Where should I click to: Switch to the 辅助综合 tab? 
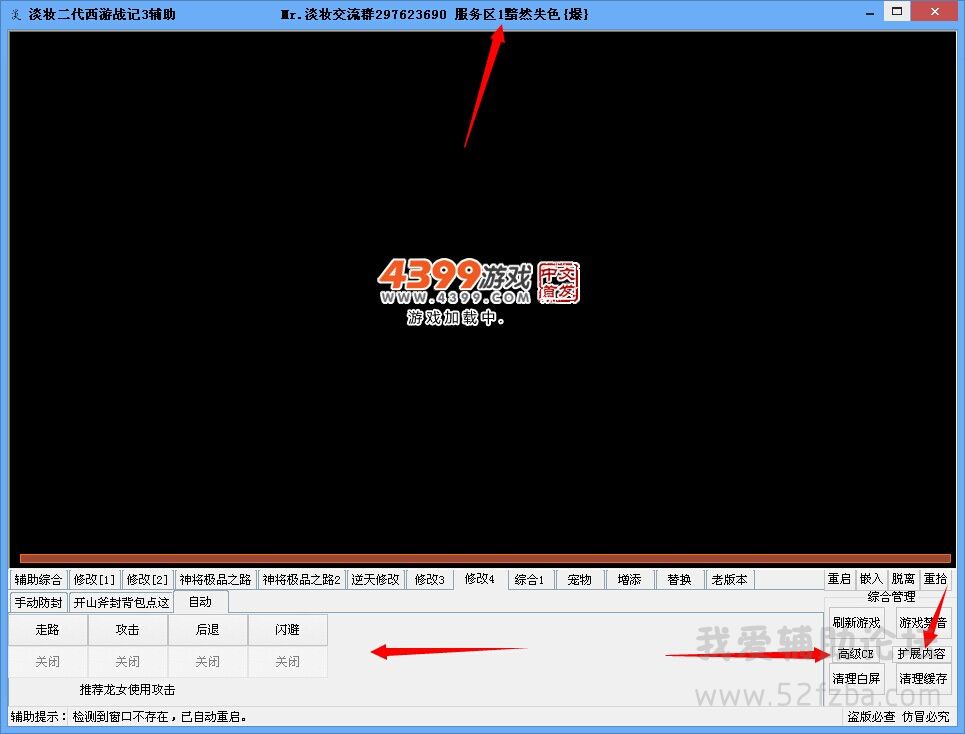[x=38, y=580]
